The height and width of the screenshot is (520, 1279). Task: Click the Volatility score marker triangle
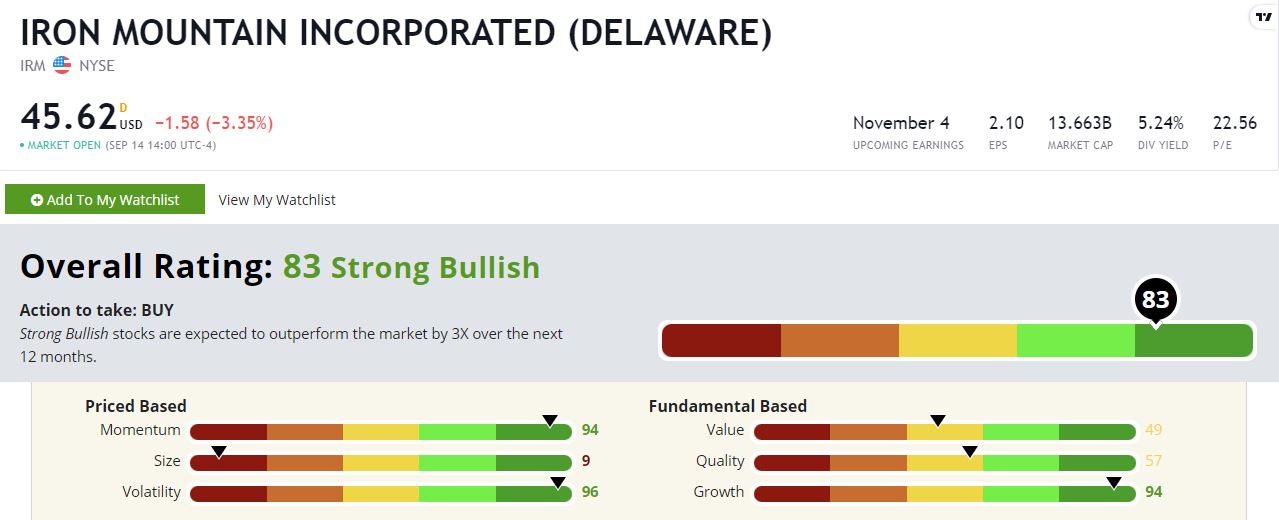pos(557,482)
